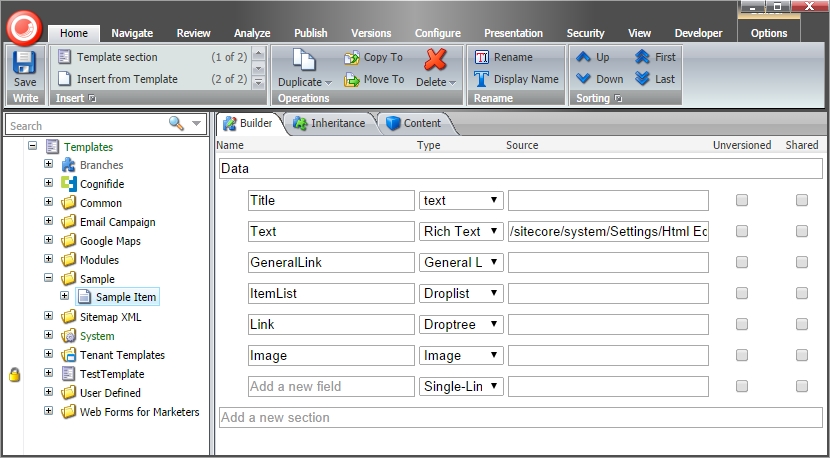Open the Navigate ribbon tab
This screenshot has height=458, width=830.
point(132,33)
